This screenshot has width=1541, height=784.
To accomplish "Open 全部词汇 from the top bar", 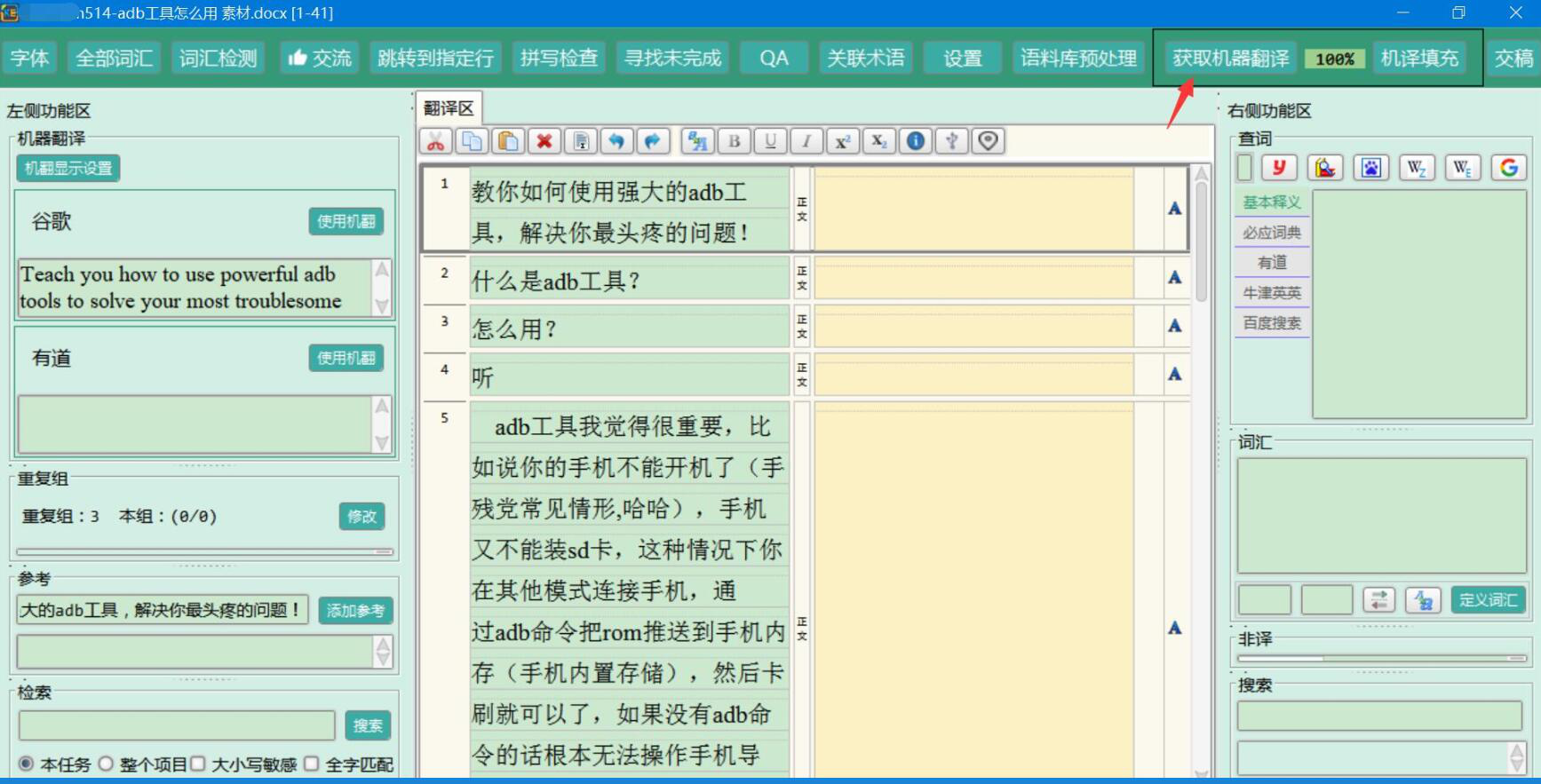I will (114, 58).
